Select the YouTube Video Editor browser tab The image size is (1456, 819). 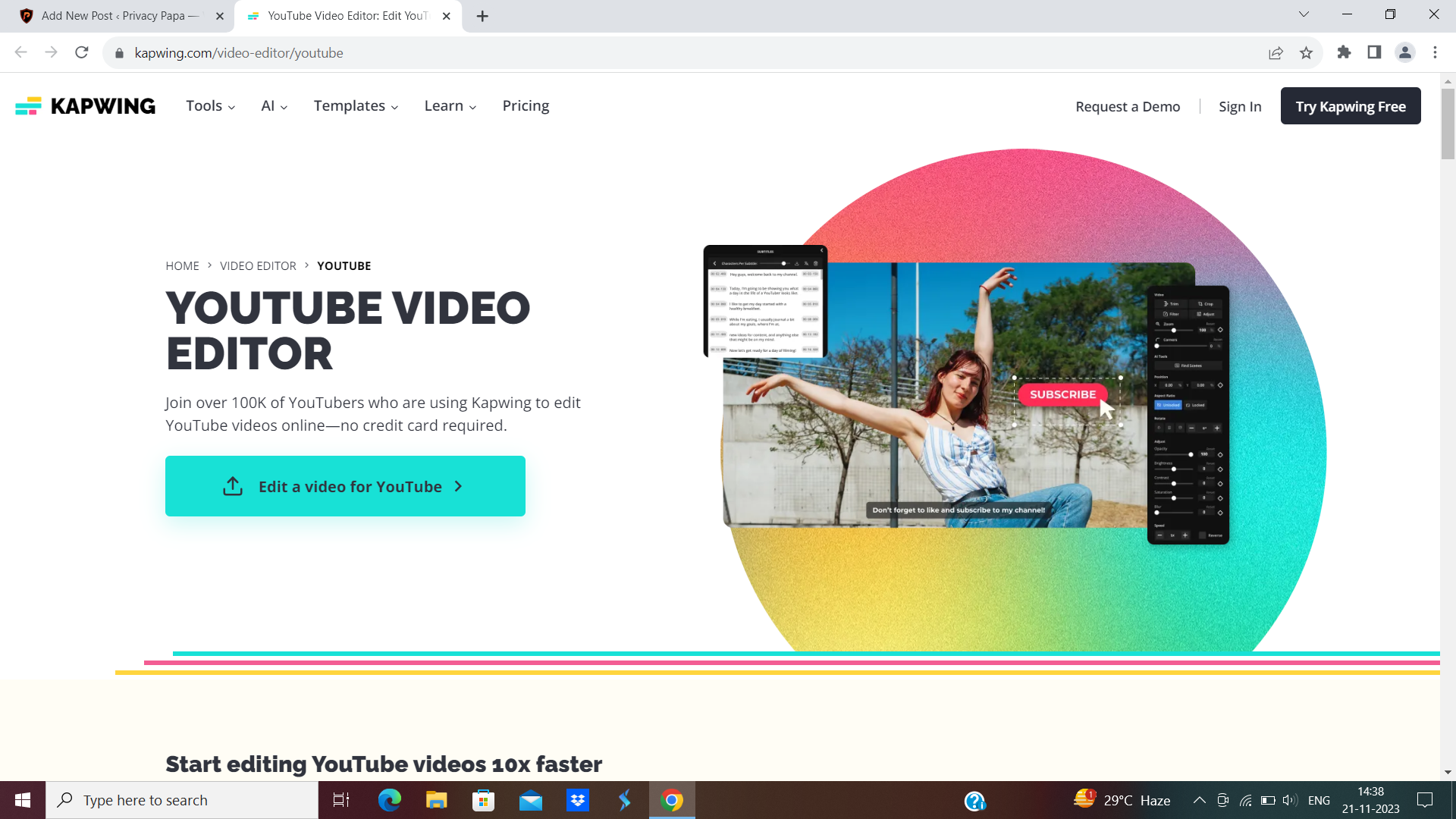tap(347, 16)
